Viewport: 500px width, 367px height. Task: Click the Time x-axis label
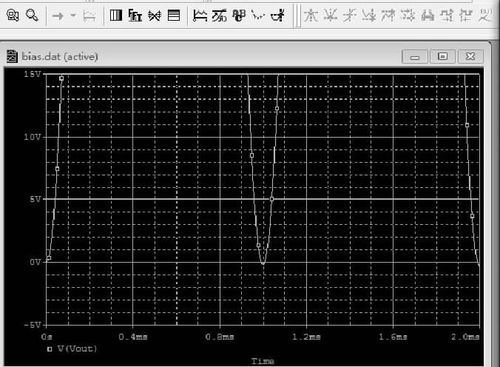tap(263, 361)
